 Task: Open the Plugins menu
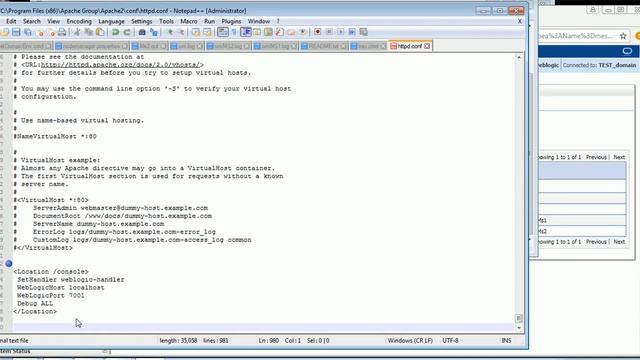point(231,21)
